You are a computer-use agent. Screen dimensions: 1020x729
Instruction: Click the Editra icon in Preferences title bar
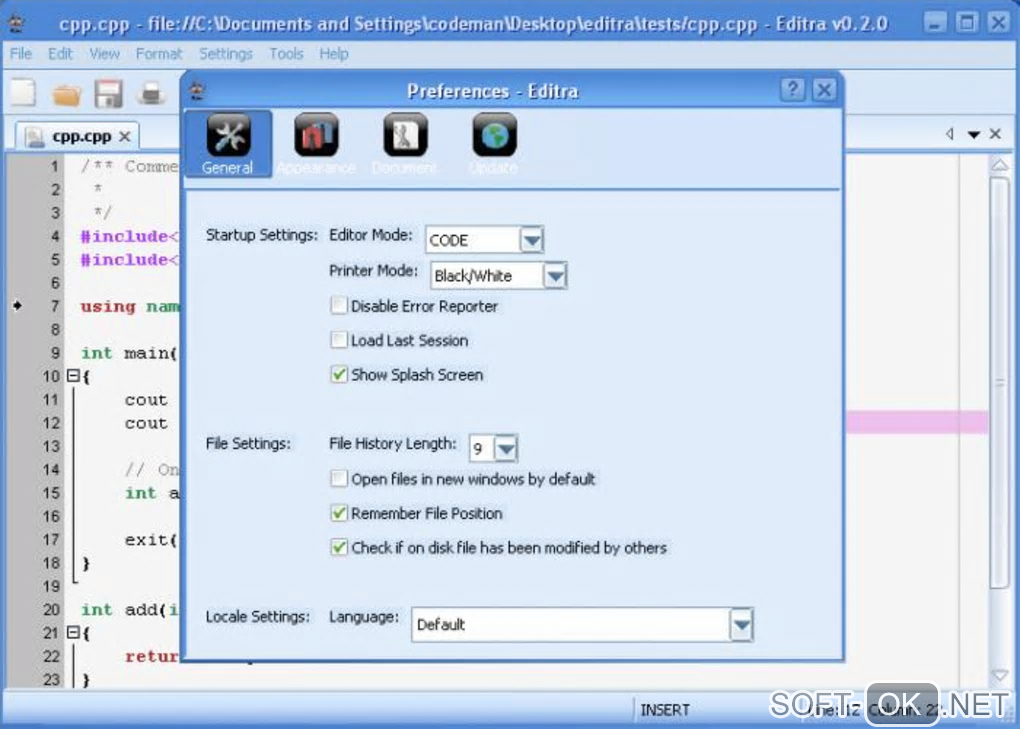click(198, 90)
